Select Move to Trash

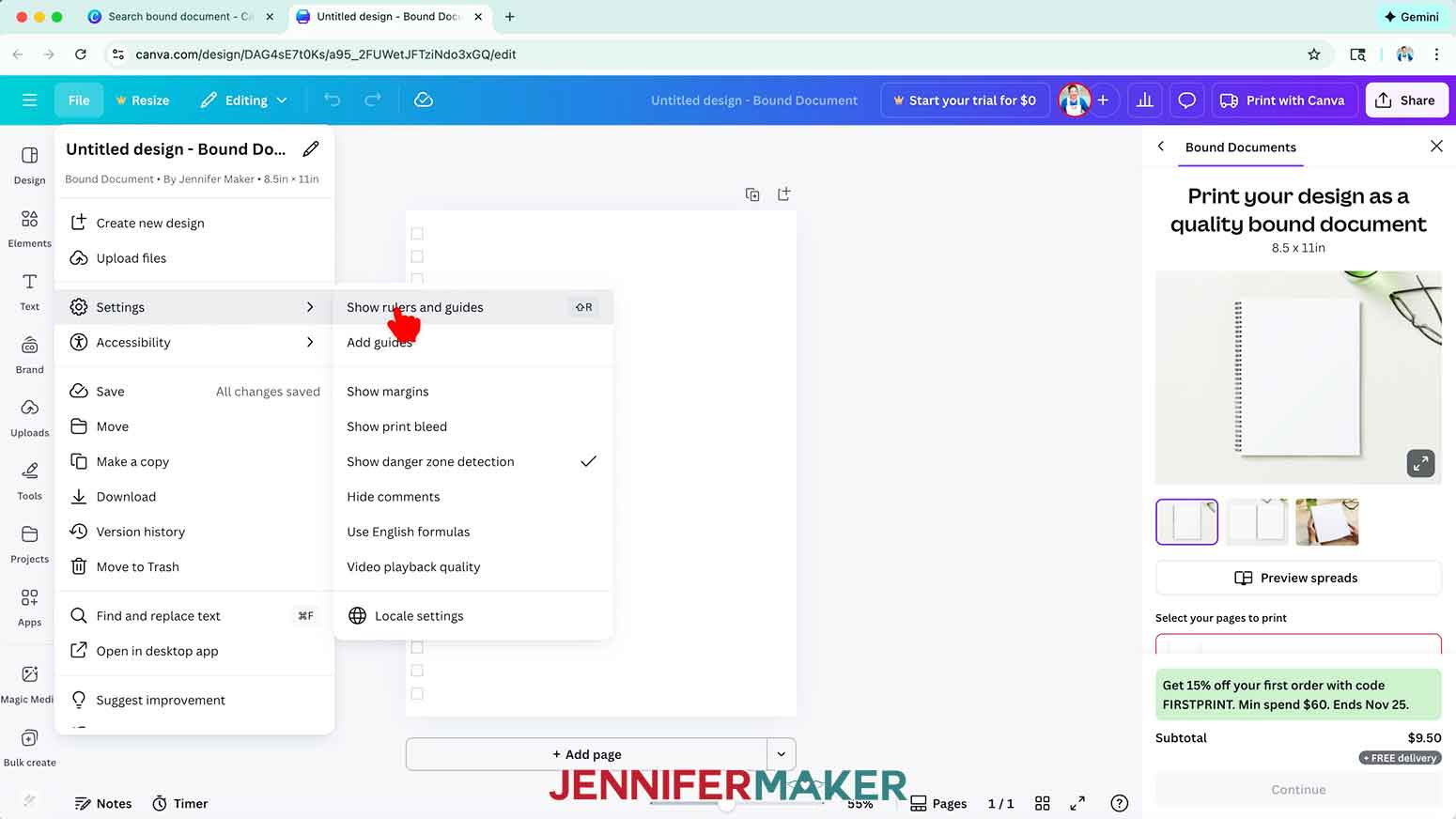pos(194,567)
